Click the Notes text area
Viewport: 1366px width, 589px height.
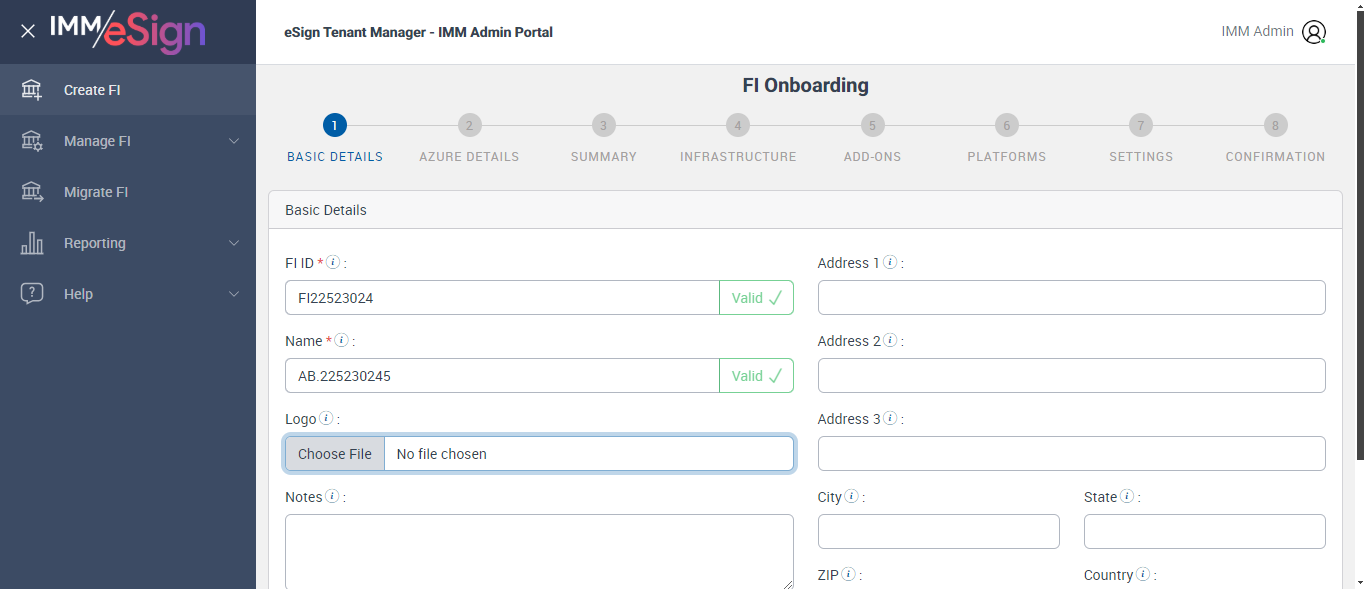539,551
